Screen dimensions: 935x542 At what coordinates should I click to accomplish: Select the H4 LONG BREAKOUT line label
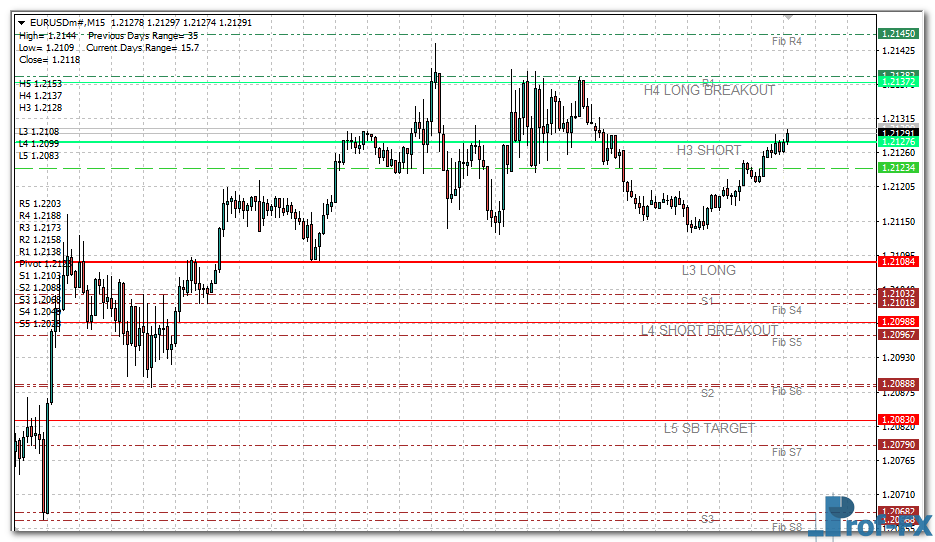709,90
